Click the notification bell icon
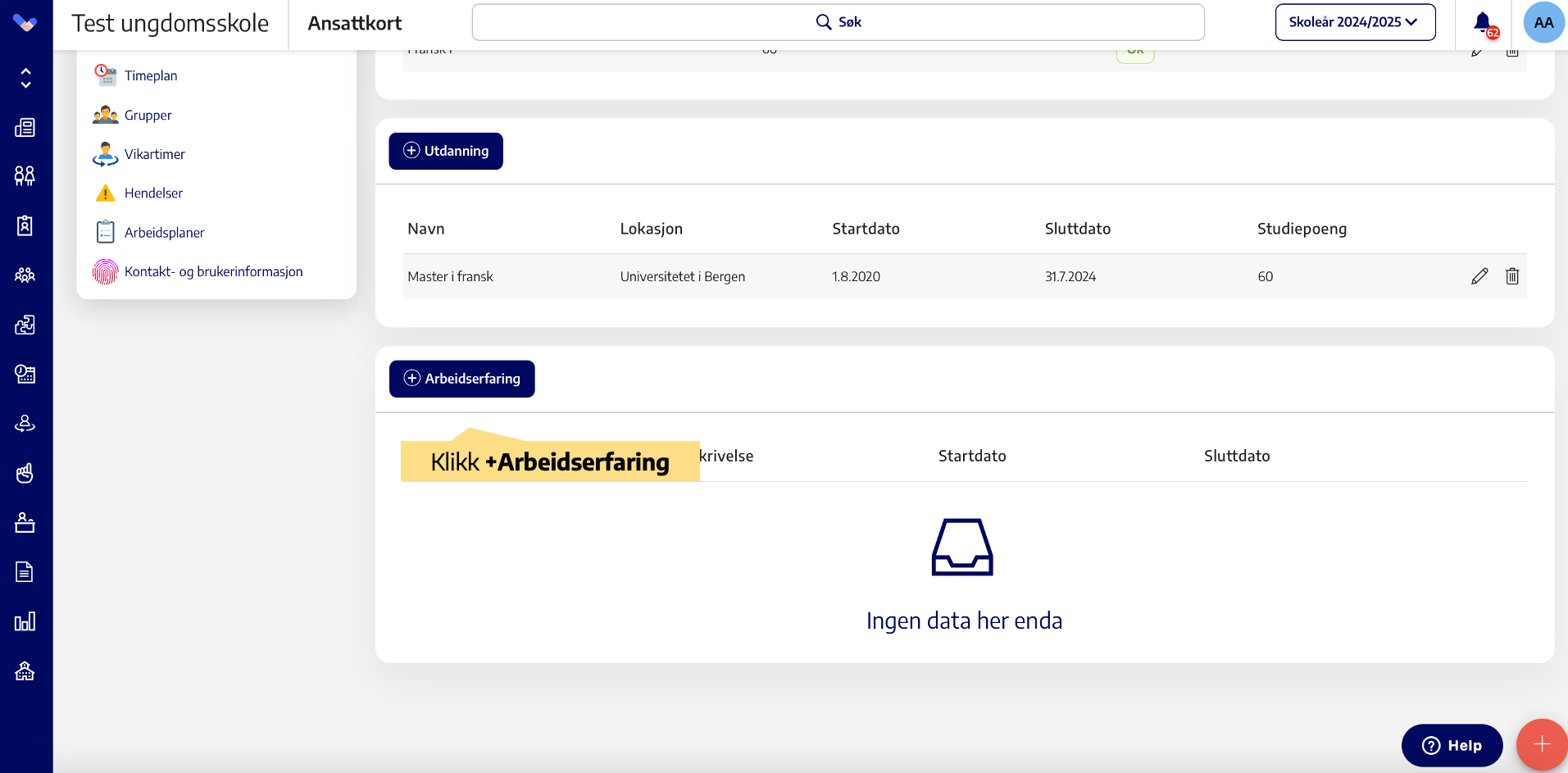Image resolution: width=1568 pixels, height=773 pixels. tap(1482, 23)
